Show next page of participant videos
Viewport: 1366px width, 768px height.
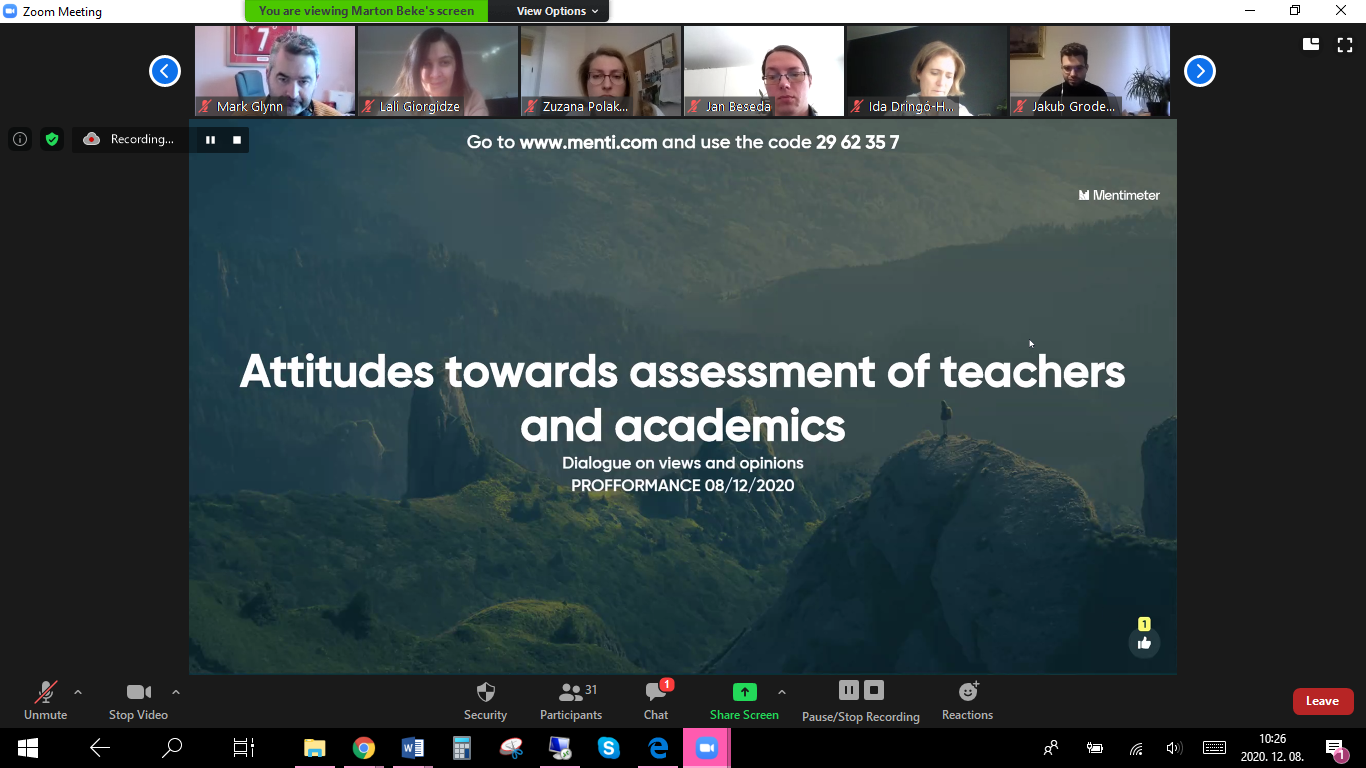click(1199, 71)
